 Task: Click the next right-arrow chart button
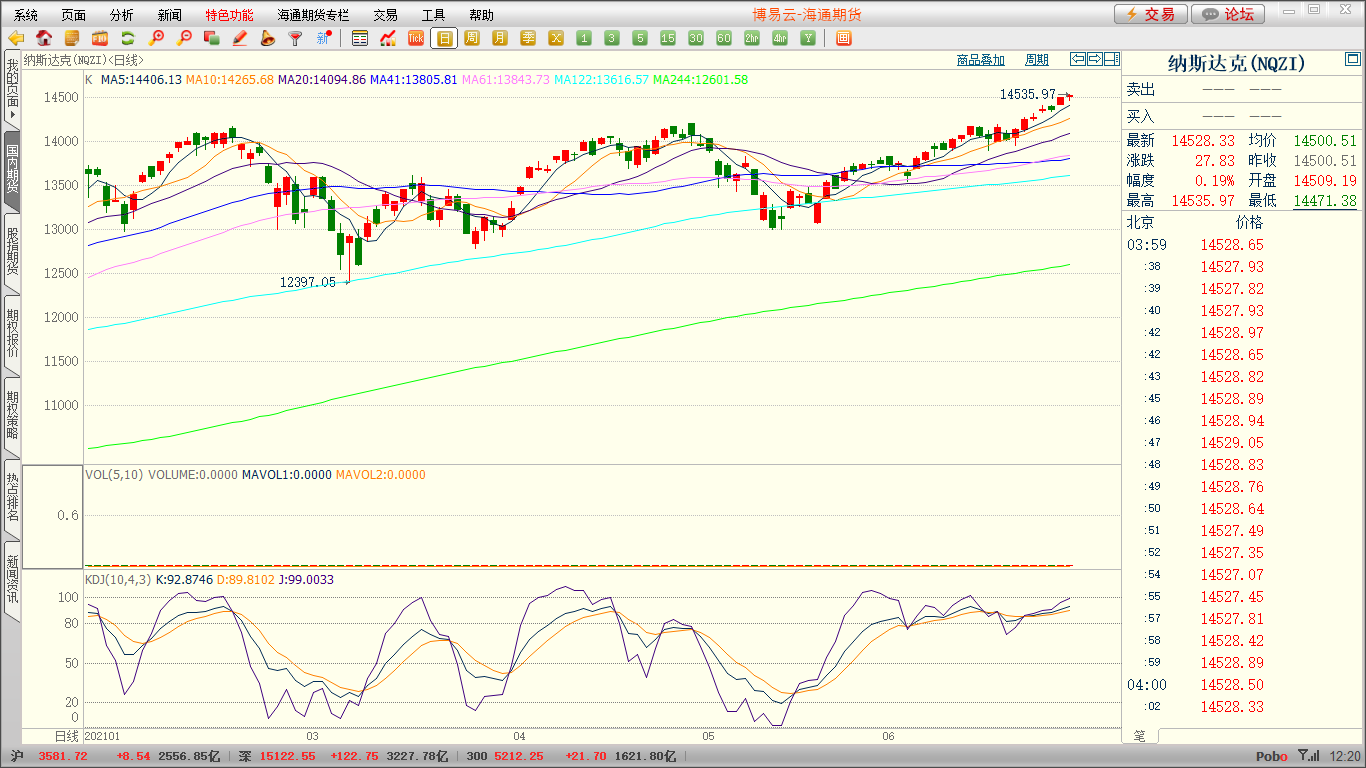click(1095, 59)
